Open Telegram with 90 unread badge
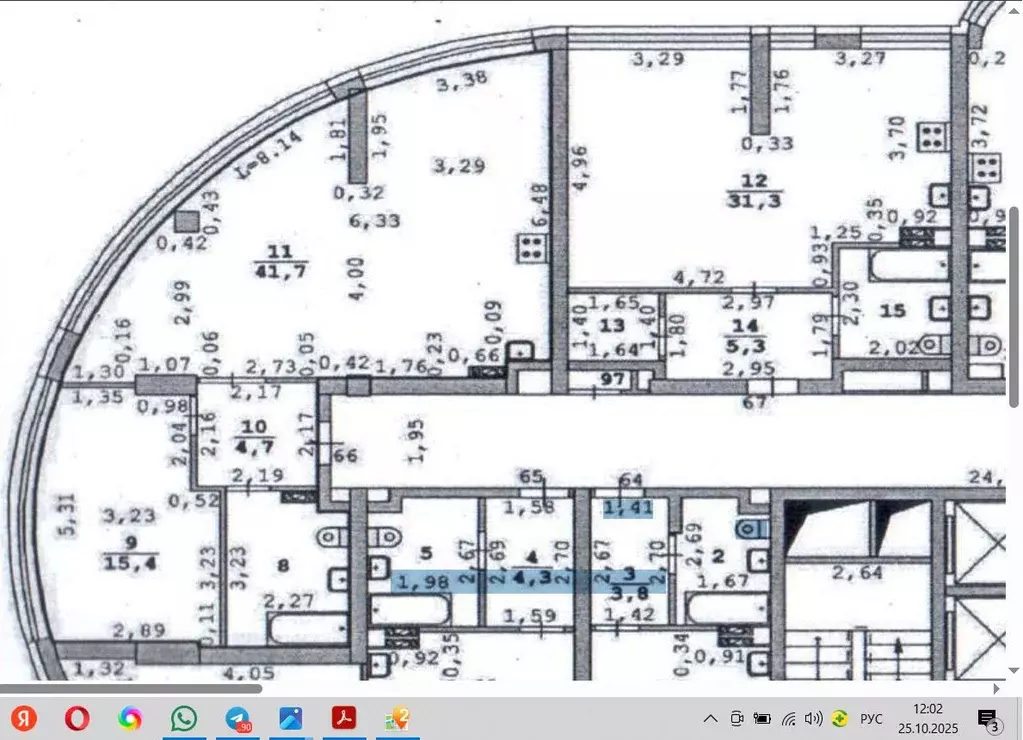The image size is (1023, 740). 238,718
